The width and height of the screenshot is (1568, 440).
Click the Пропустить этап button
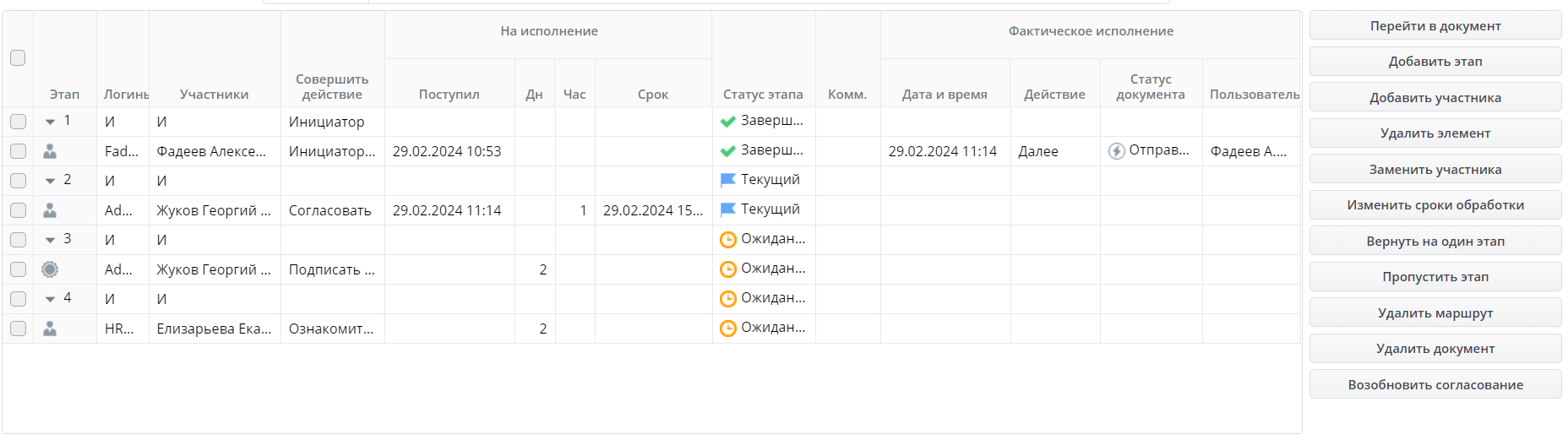pyautogui.click(x=1435, y=277)
